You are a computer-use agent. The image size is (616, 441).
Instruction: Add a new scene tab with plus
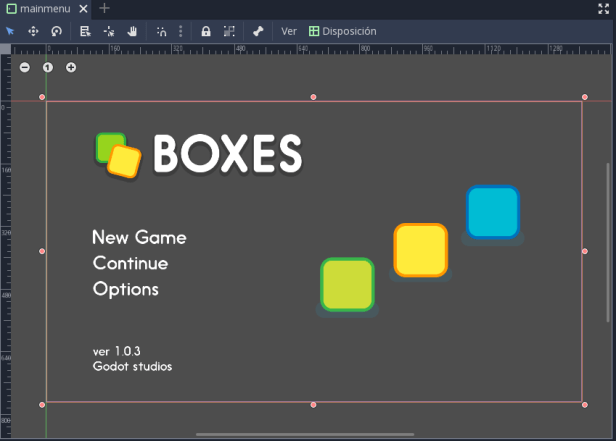104,8
